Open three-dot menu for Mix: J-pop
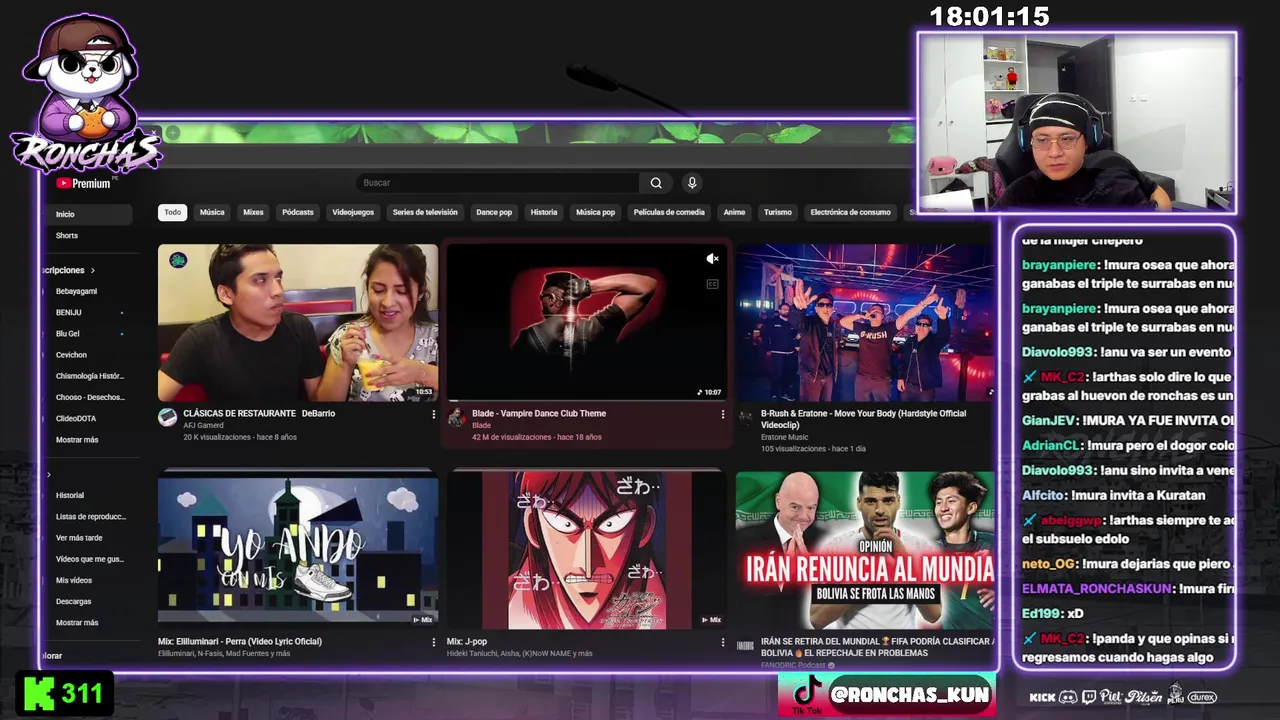 click(x=722, y=642)
